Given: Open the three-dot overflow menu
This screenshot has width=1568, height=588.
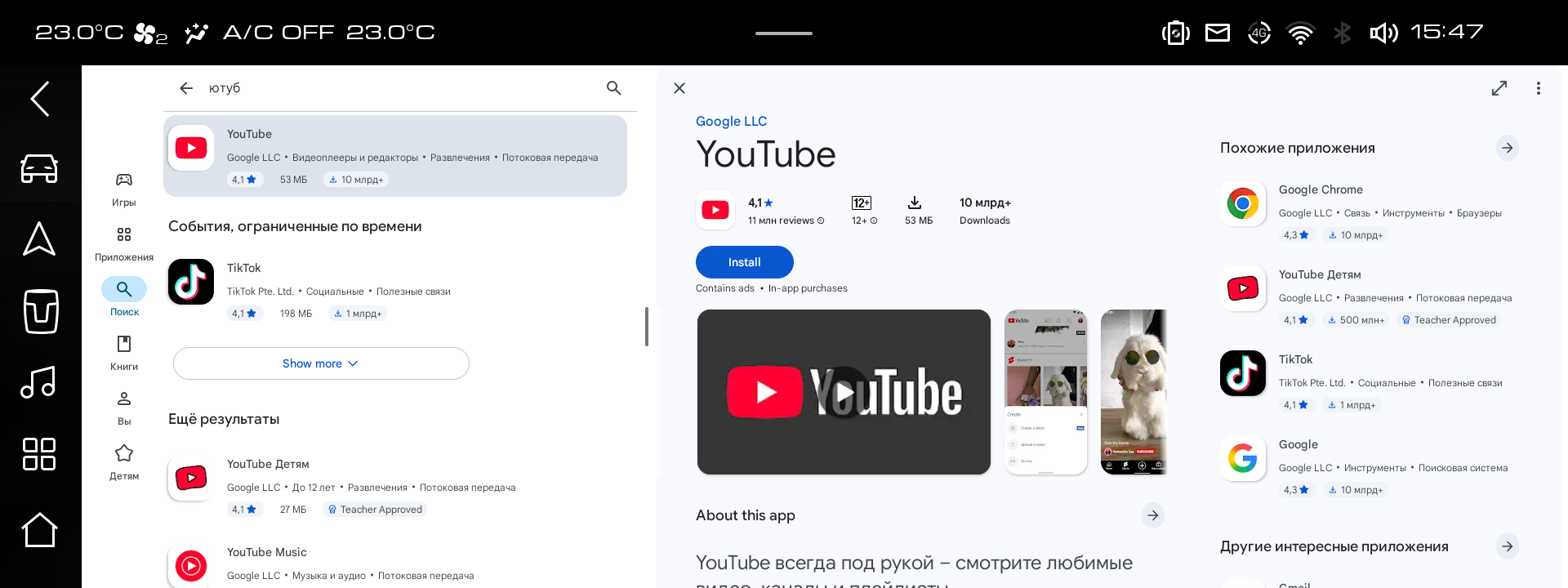Looking at the screenshot, I should pos(1539,88).
